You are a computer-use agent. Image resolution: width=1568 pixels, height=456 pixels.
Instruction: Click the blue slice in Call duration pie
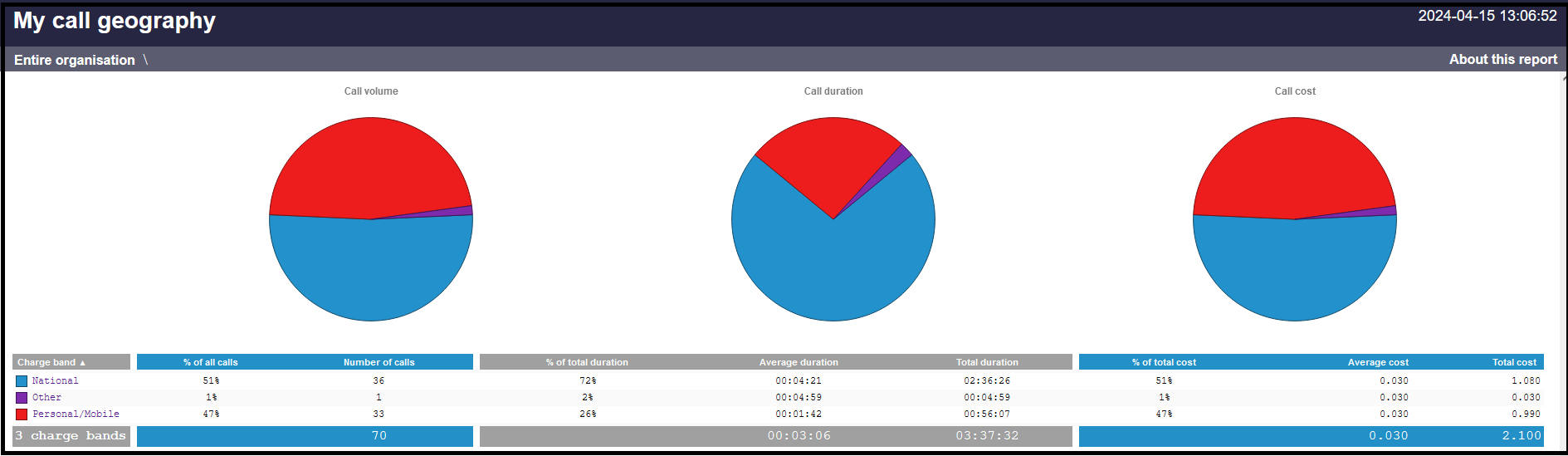coord(833,274)
